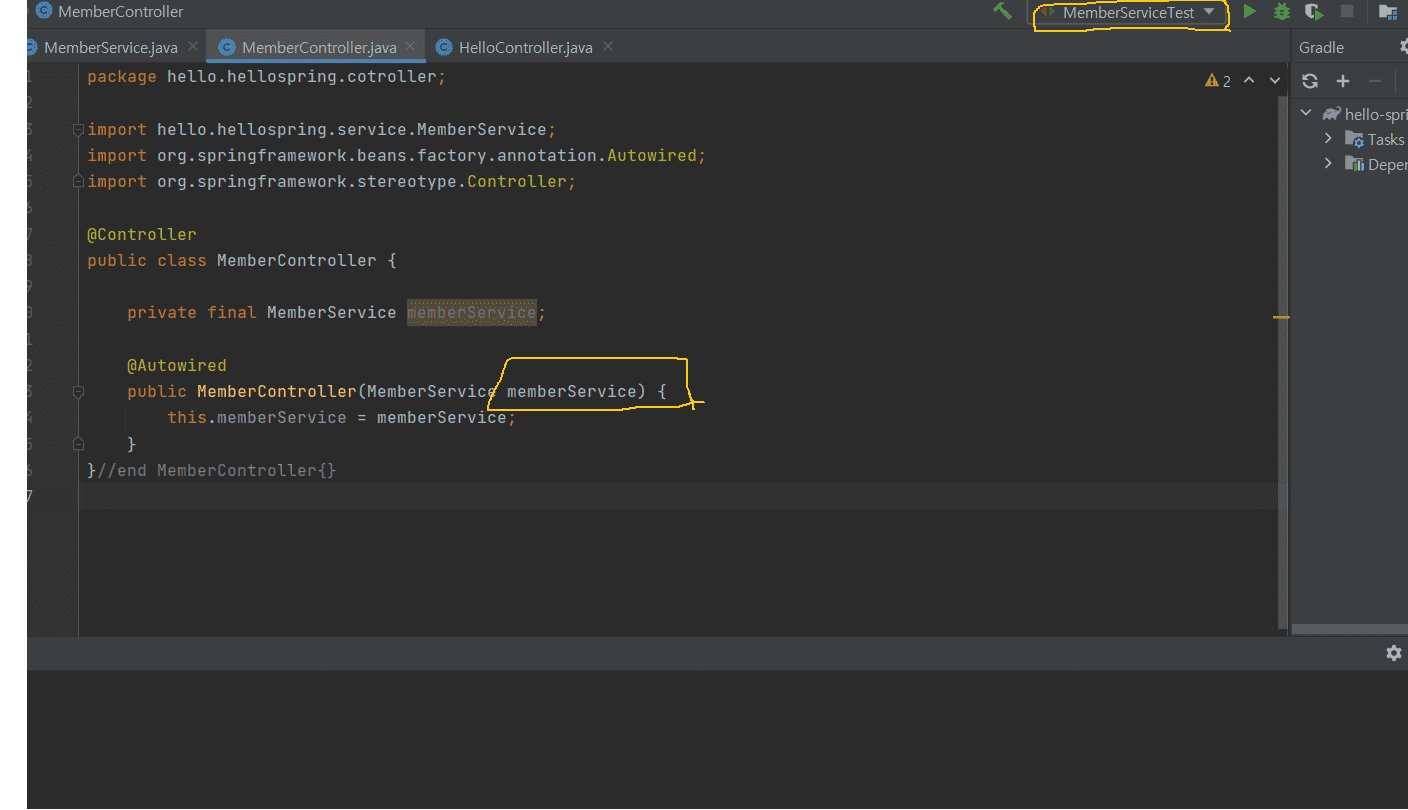Click the @Autowired annotation
Image resolution: width=1408 pixels, height=810 pixels.
click(x=177, y=365)
